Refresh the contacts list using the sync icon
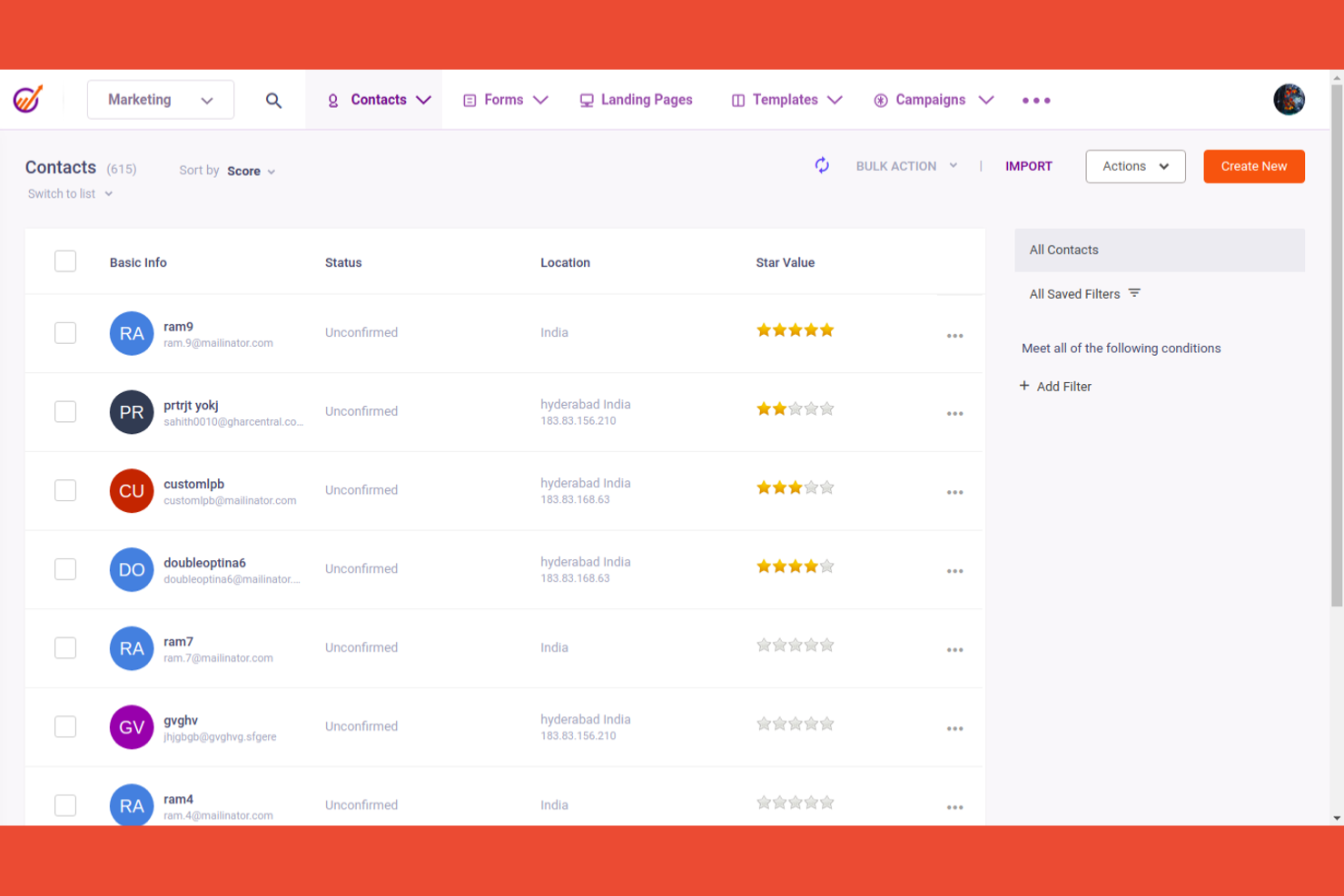Screen dimensions: 1344x896 (821, 166)
